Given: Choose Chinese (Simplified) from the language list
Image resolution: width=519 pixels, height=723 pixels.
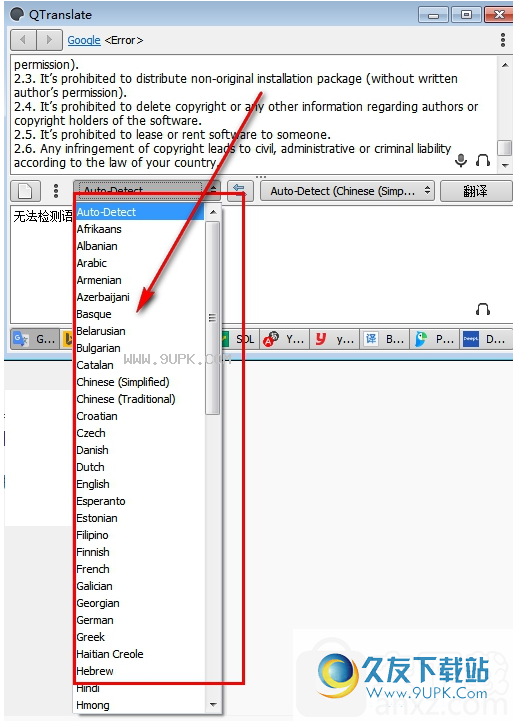Looking at the screenshot, I should [123, 382].
